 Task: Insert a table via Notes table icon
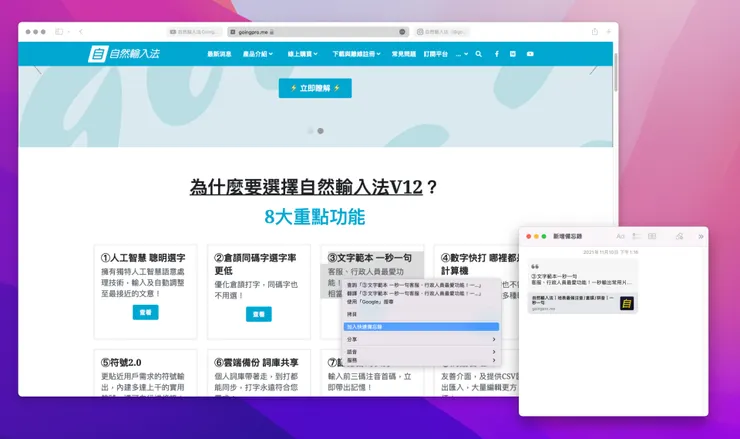652,236
